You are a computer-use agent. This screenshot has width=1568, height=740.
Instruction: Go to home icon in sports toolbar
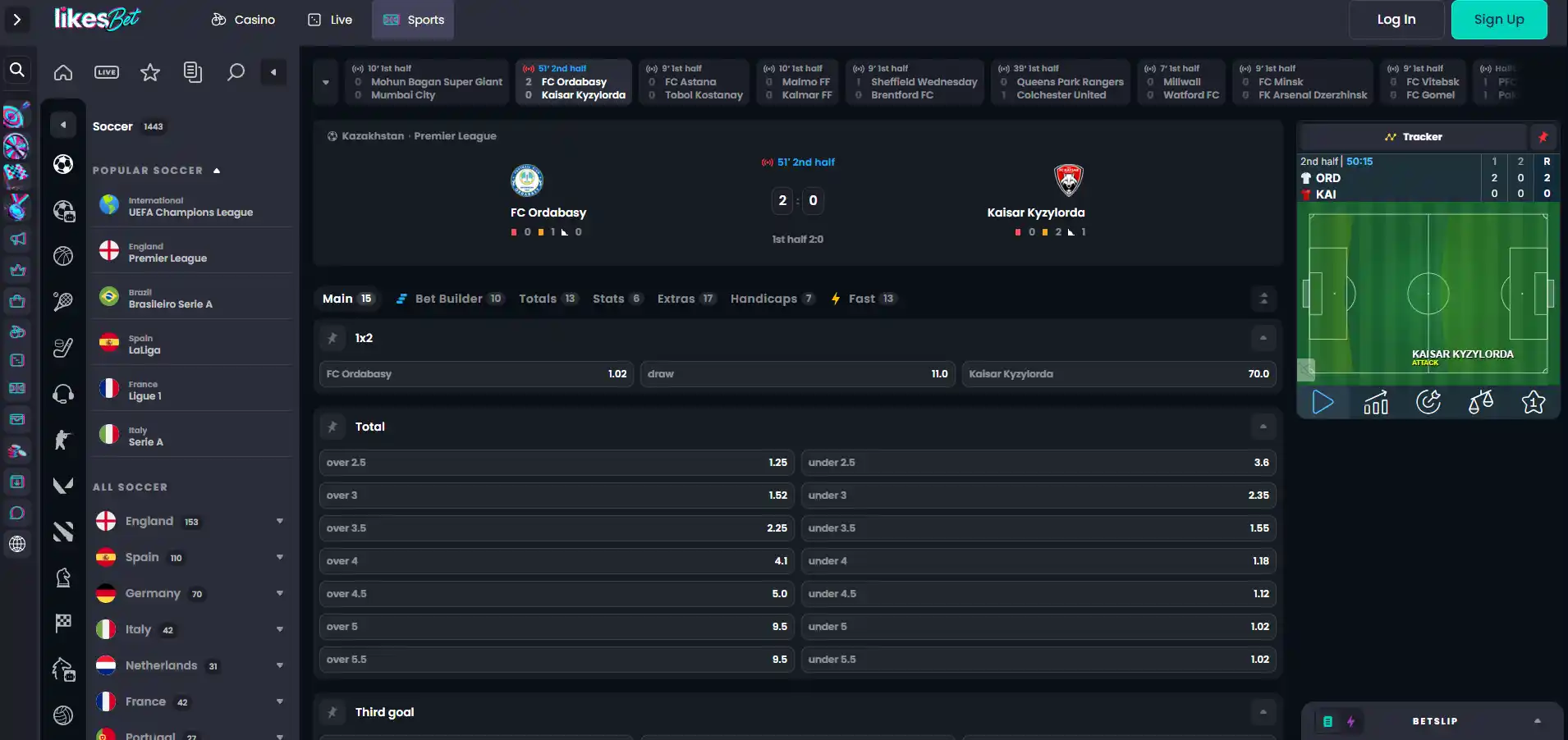[x=63, y=72]
